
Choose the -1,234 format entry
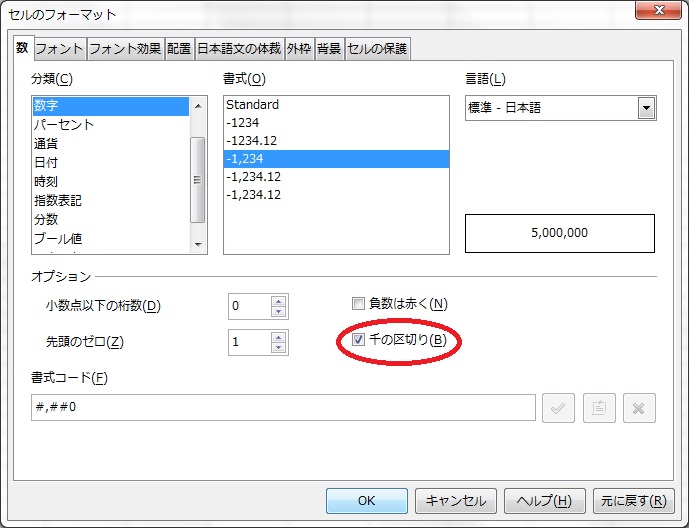coord(336,159)
